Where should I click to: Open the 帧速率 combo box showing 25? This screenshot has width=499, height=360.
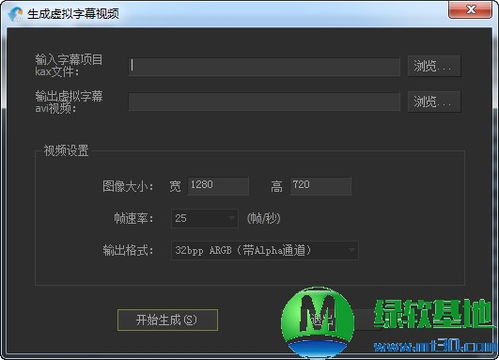pyautogui.click(x=205, y=219)
